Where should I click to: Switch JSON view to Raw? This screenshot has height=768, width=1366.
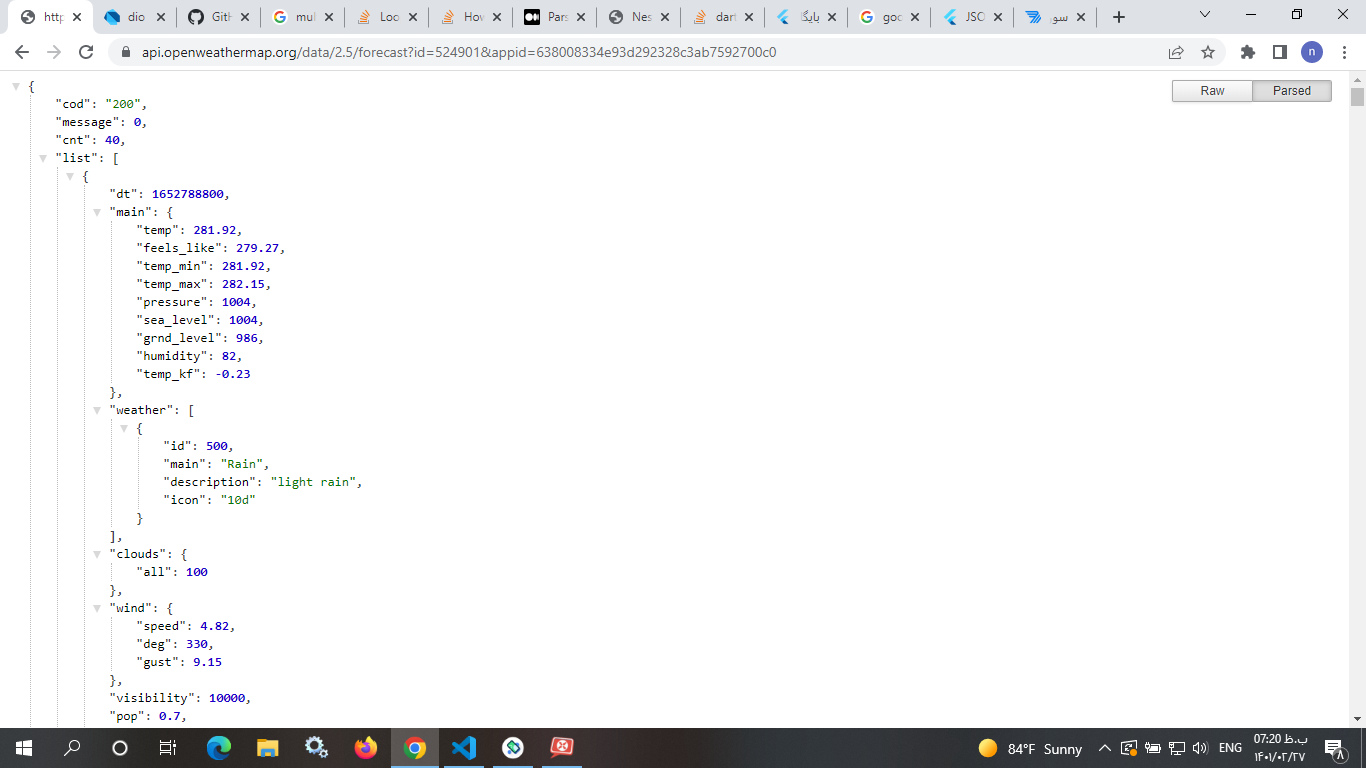1212,91
